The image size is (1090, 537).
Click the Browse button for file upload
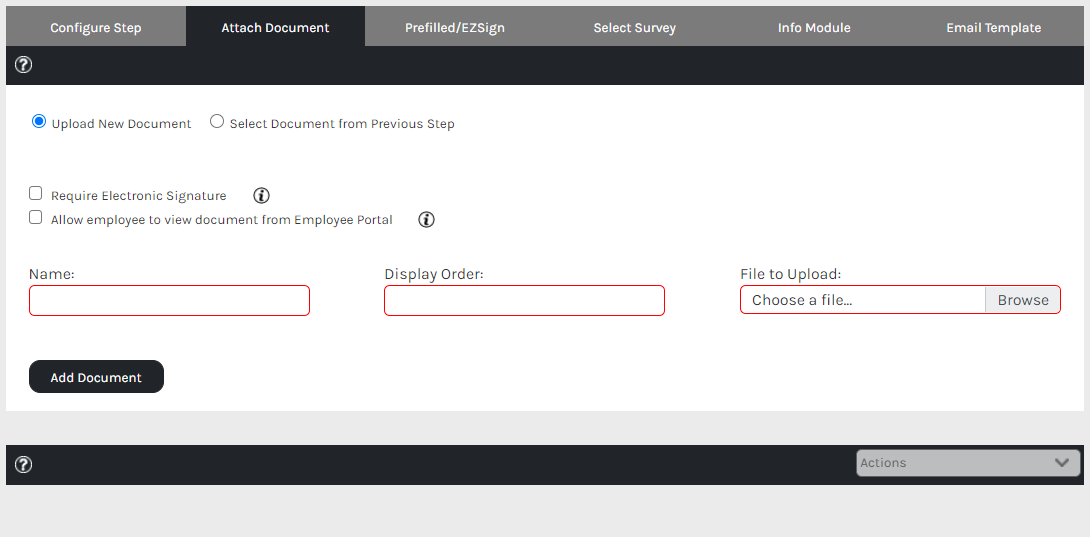(1022, 300)
